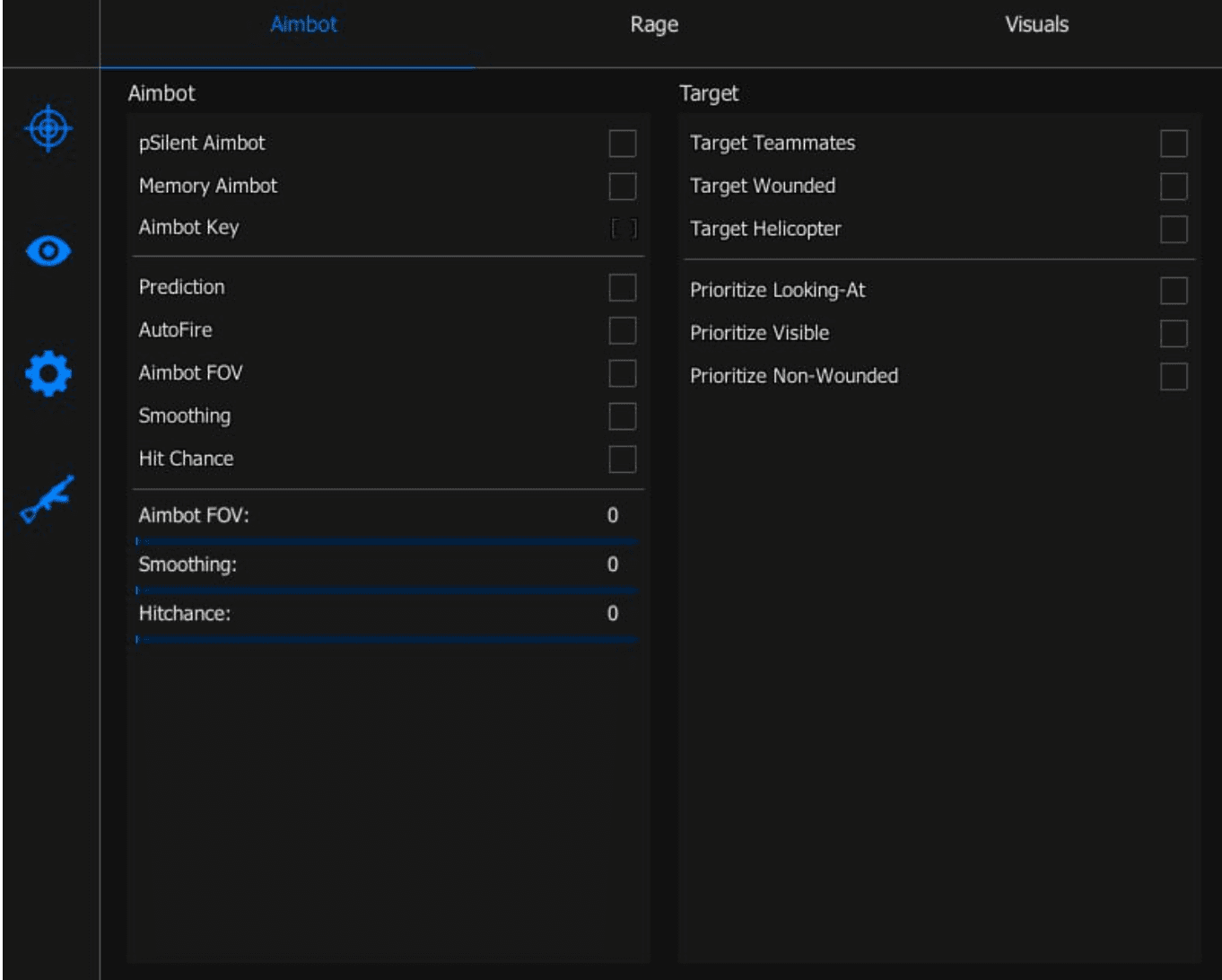
Task: Enable the Target Teammates checkbox
Action: (x=1174, y=144)
